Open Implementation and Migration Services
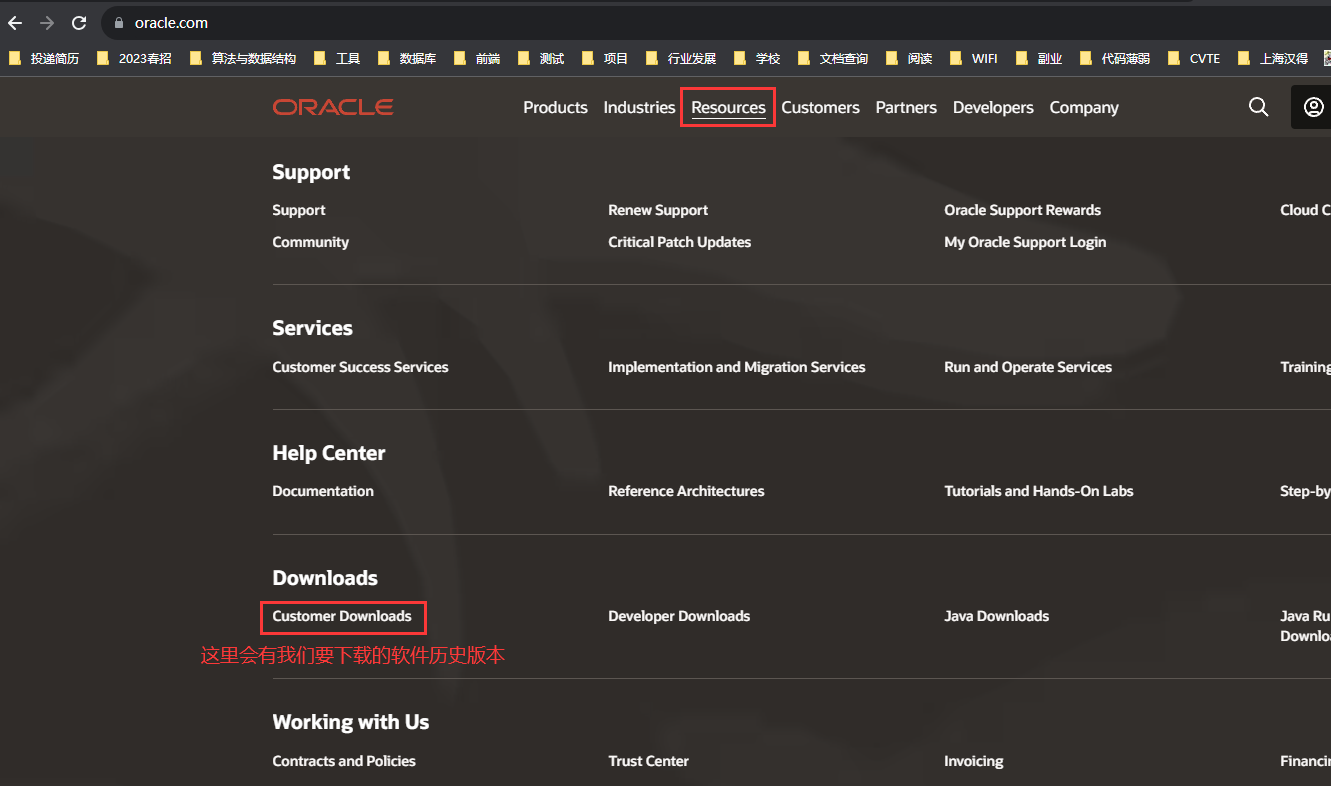The height and width of the screenshot is (786, 1331). click(737, 367)
